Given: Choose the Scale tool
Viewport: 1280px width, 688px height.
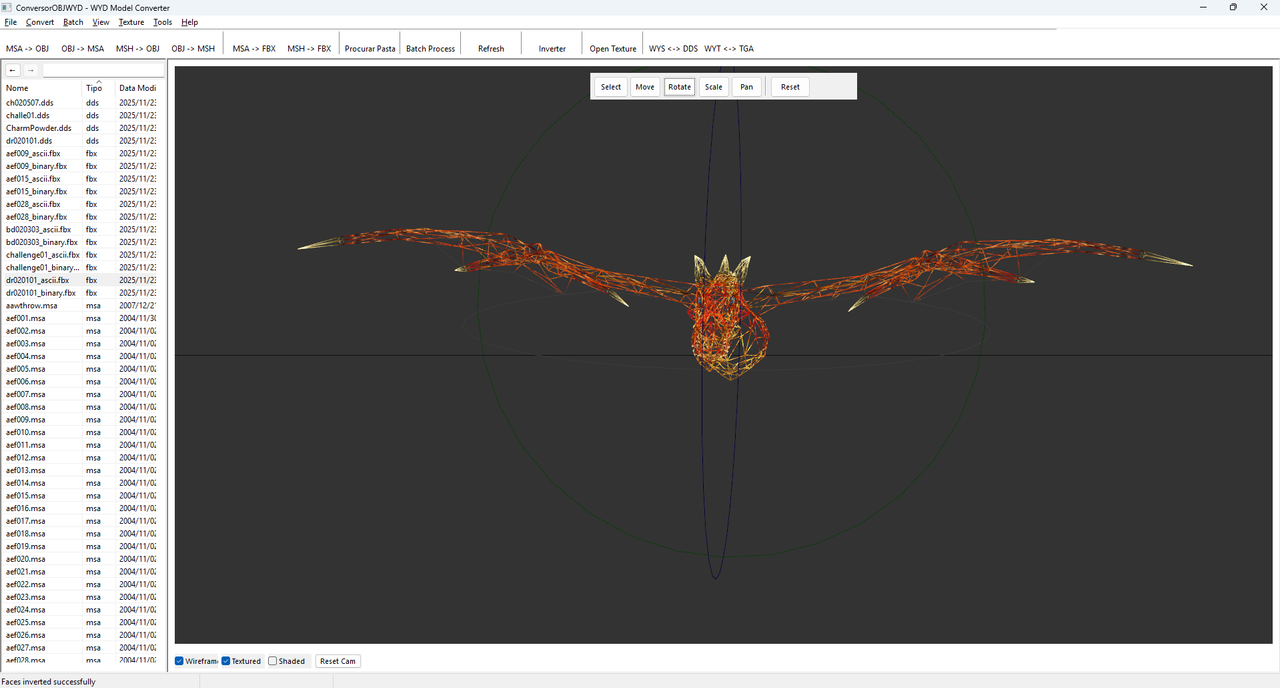Looking at the screenshot, I should pos(713,87).
